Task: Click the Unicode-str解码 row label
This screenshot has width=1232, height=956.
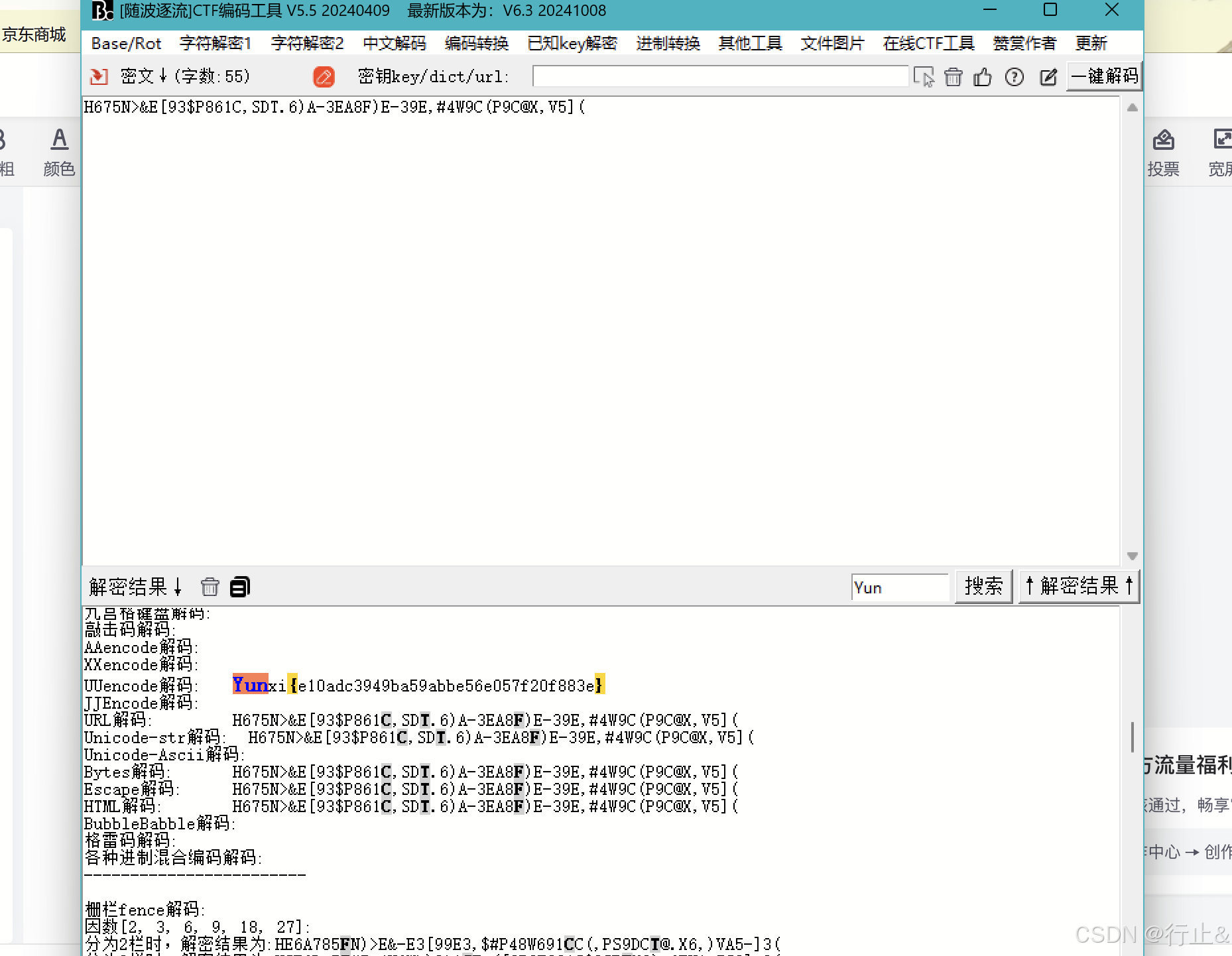Action: 155,737
